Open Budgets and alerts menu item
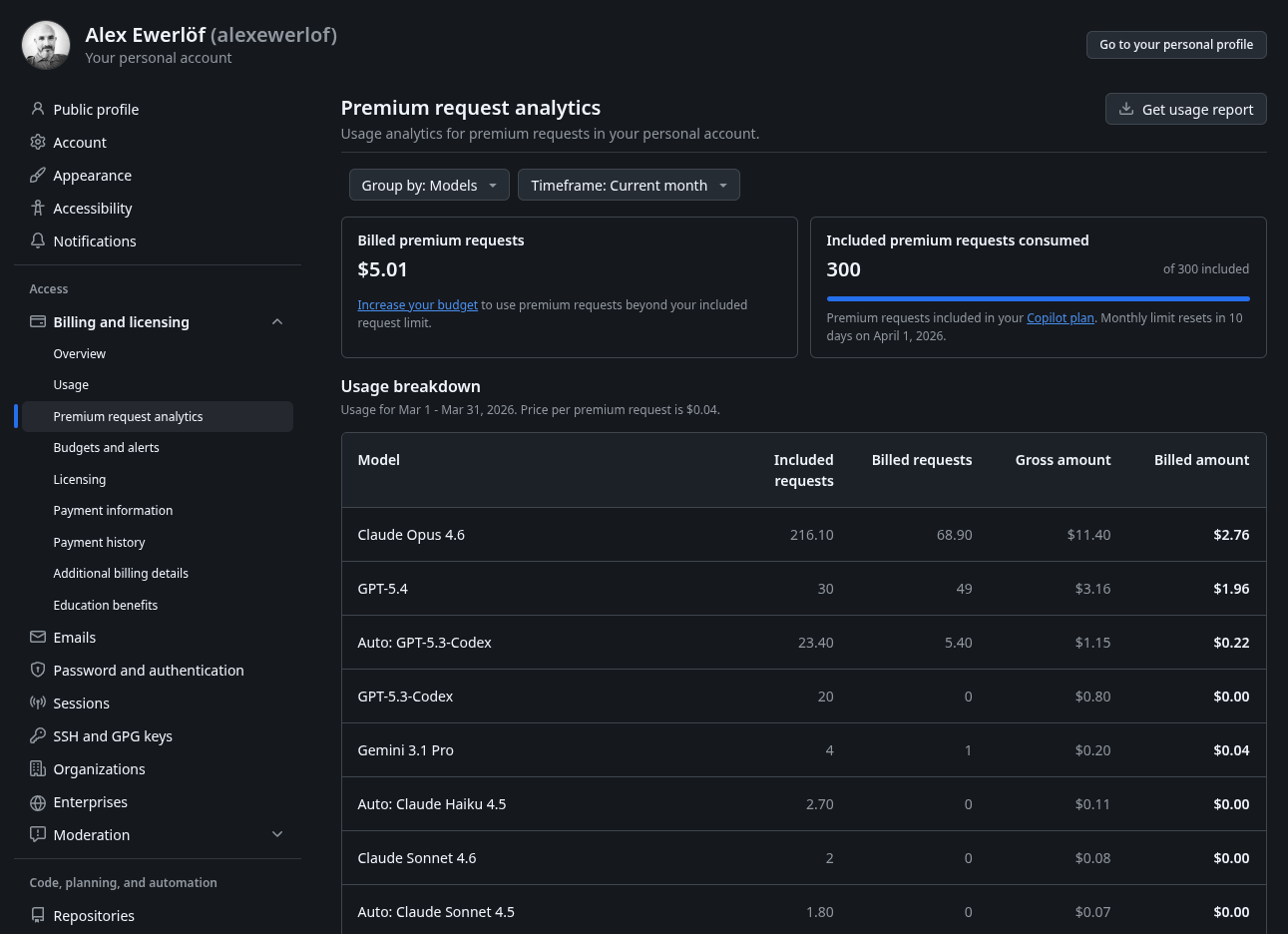 (106, 447)
